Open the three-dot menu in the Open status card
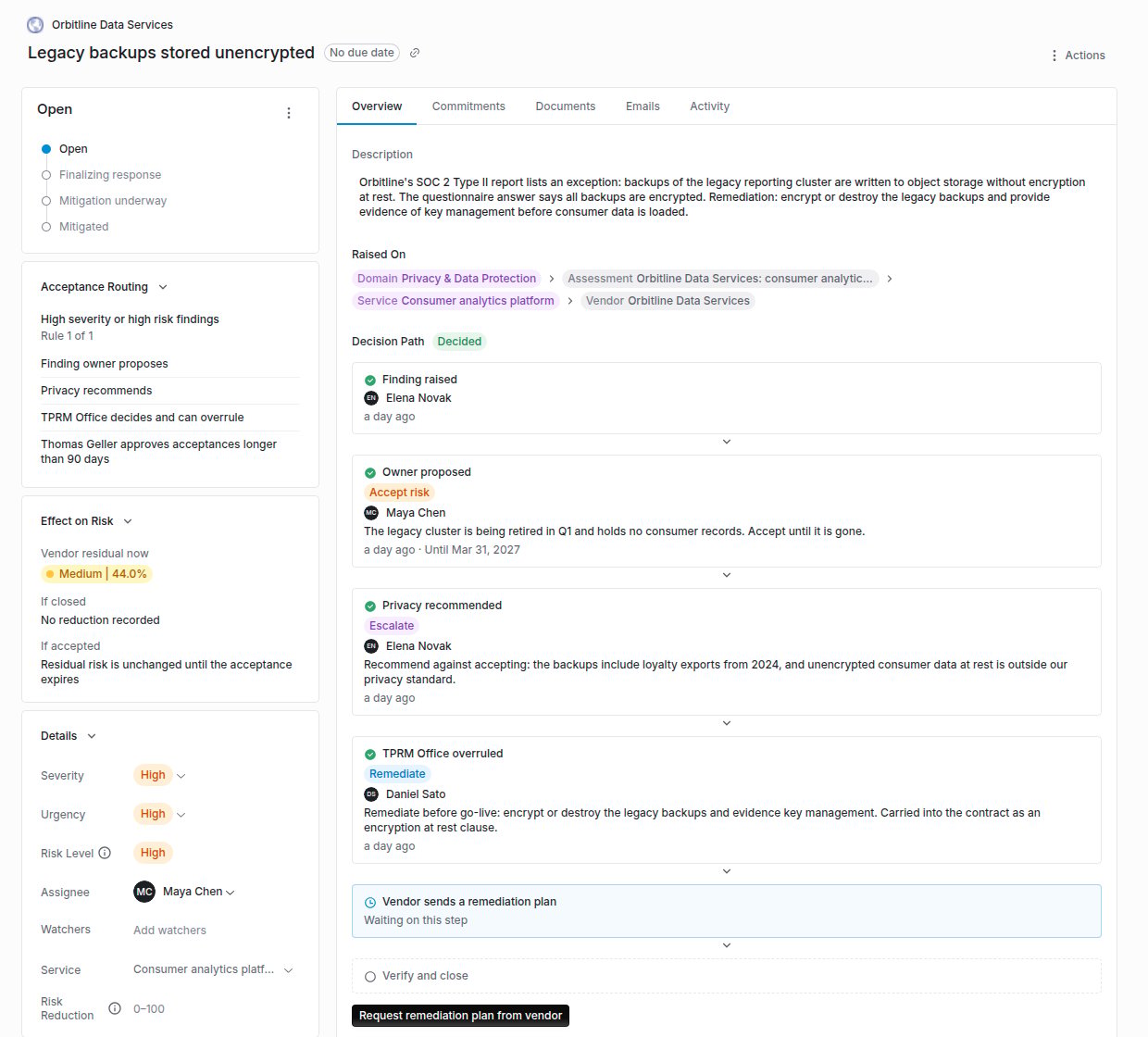 [x=289, y=113]
